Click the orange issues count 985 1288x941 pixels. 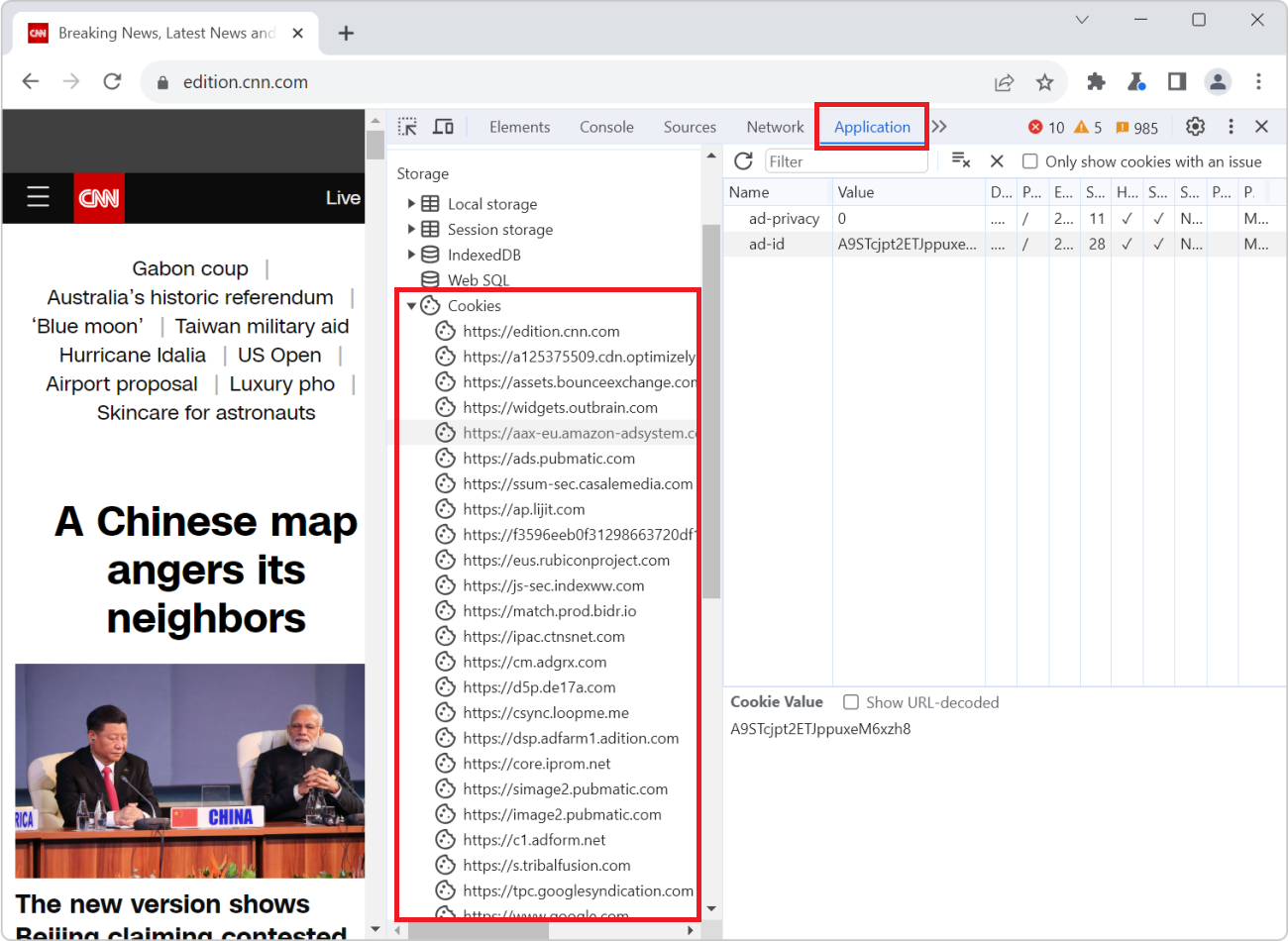1136,128
